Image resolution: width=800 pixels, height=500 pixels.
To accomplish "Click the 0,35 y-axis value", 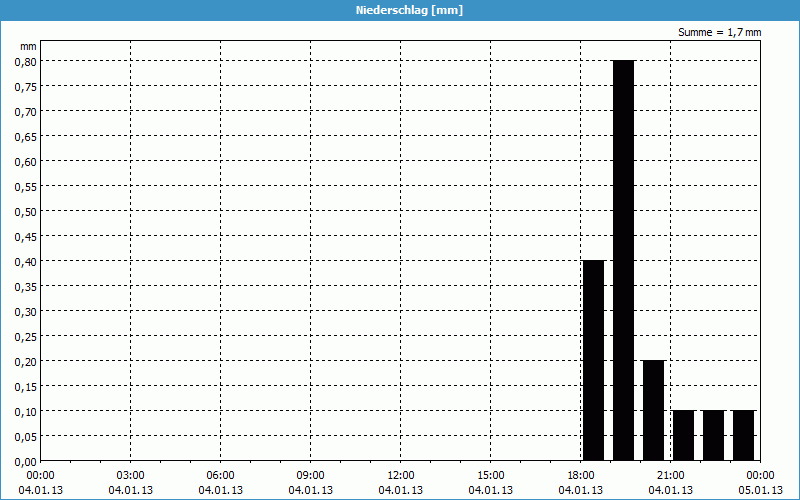I will [x=26, y=287].
